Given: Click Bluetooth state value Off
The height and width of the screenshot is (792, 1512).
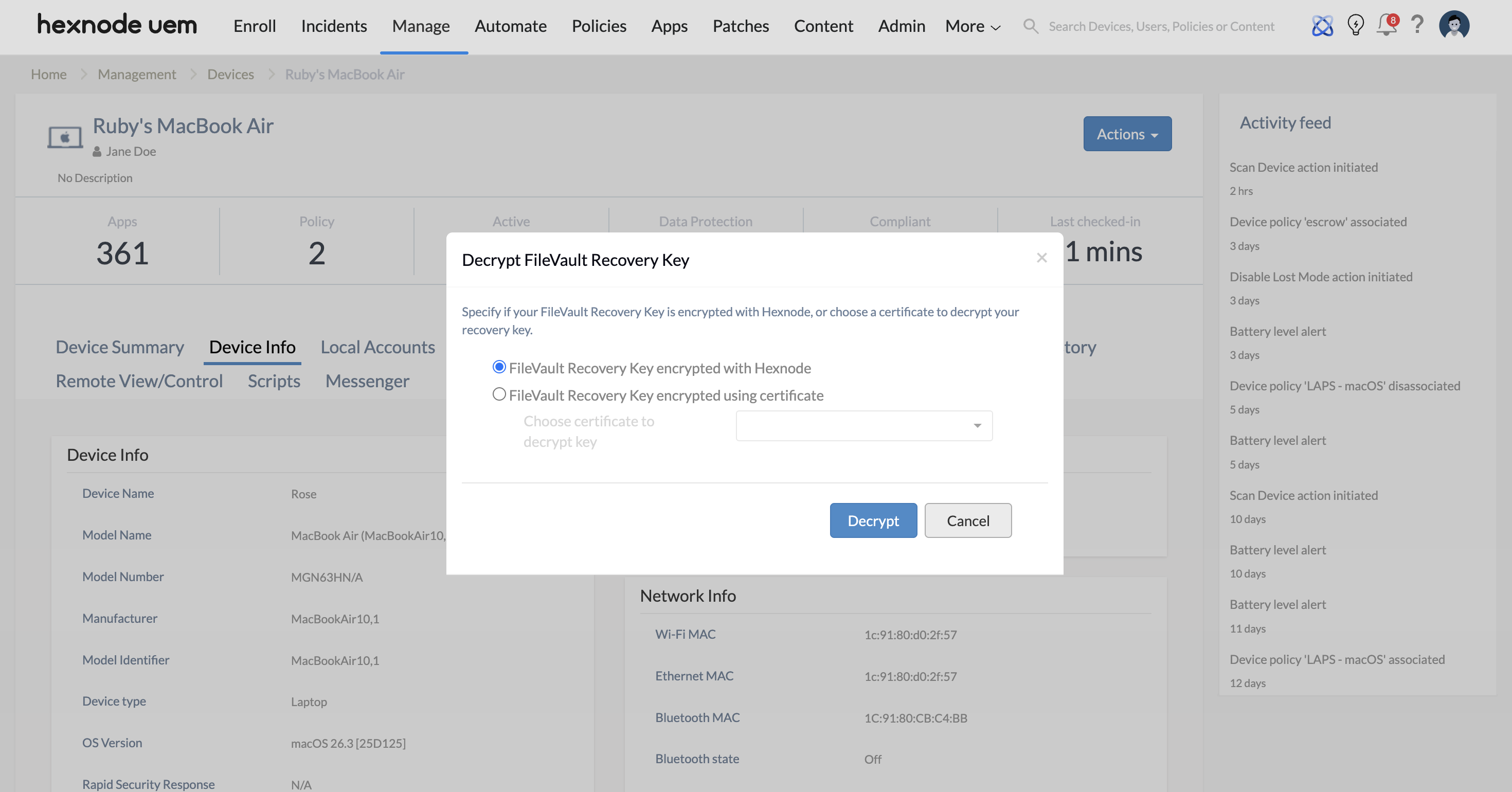Looking at the screenshot, I should (x=873, y=759).
